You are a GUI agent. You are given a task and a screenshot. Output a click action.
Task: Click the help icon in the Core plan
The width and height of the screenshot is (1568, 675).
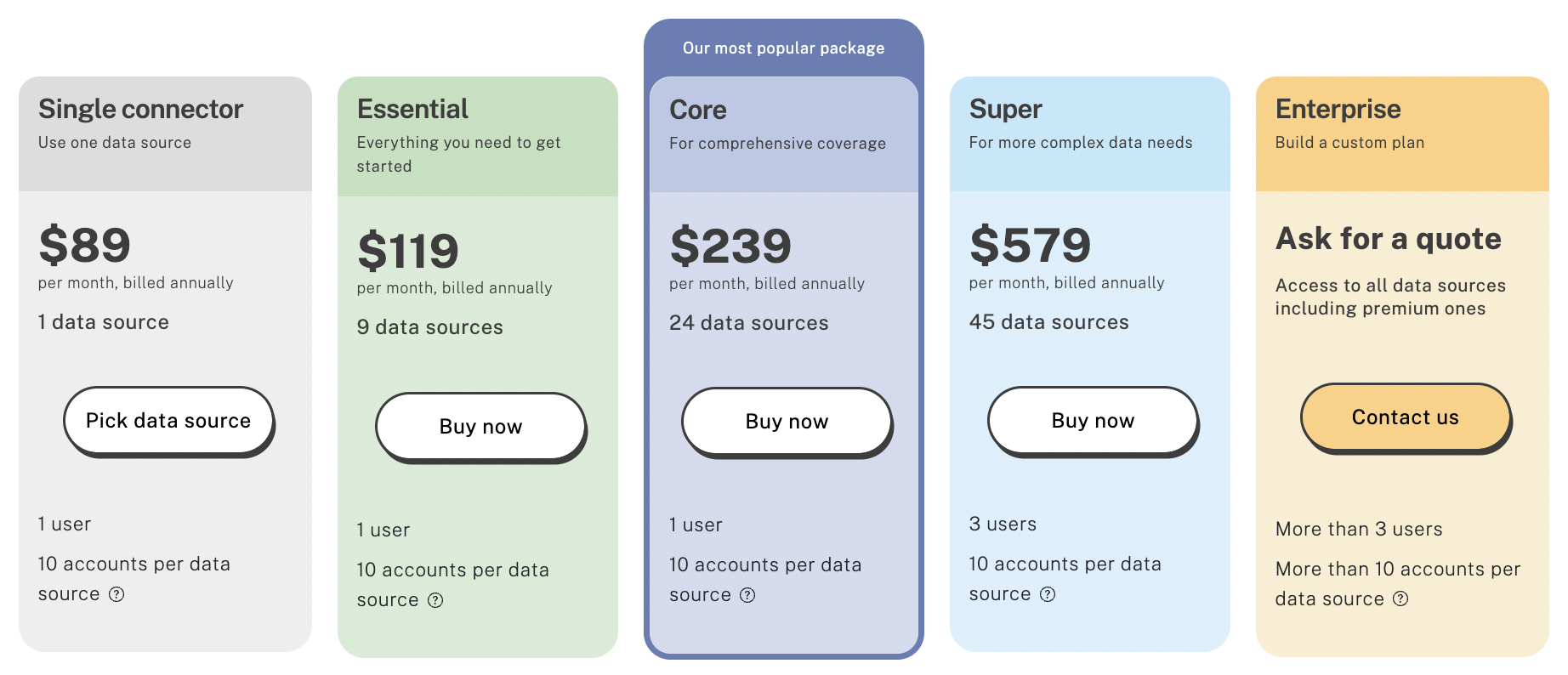pos(748,595)
